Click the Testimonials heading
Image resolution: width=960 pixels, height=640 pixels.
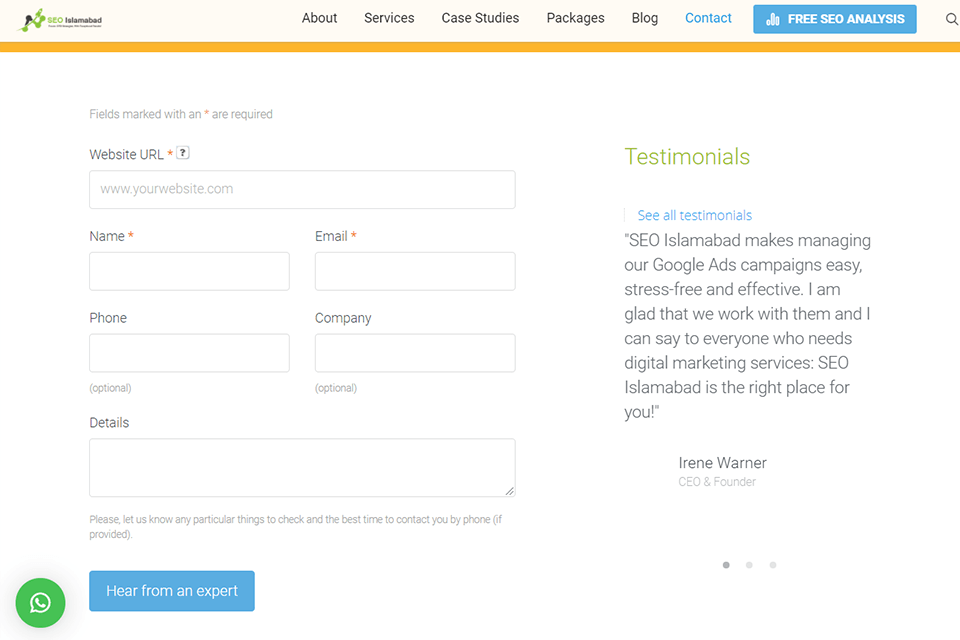coord(687,157)
